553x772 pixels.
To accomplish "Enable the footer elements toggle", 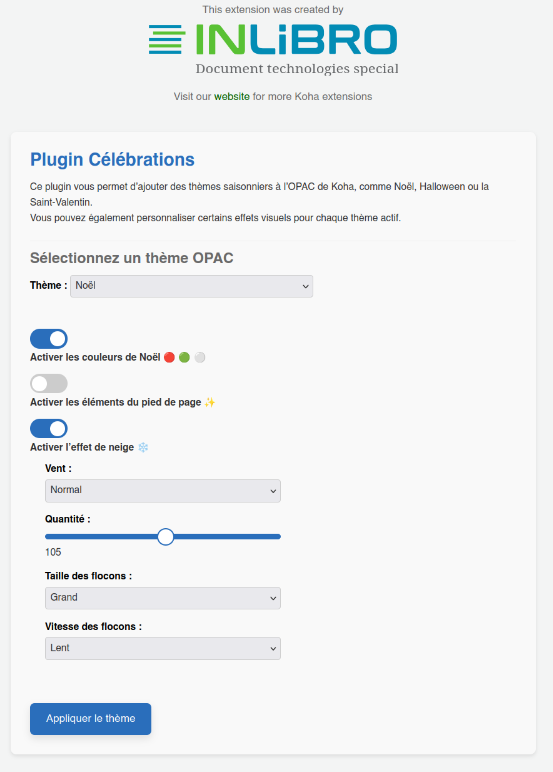I will [x=49, y=384].
